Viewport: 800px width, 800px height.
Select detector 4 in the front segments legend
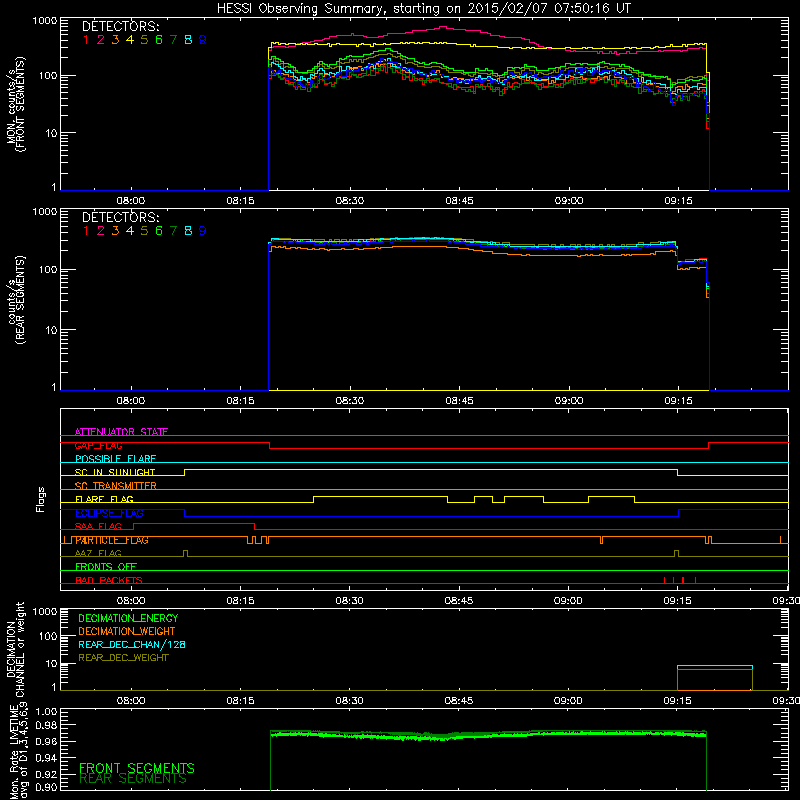[x=130, y=40]
